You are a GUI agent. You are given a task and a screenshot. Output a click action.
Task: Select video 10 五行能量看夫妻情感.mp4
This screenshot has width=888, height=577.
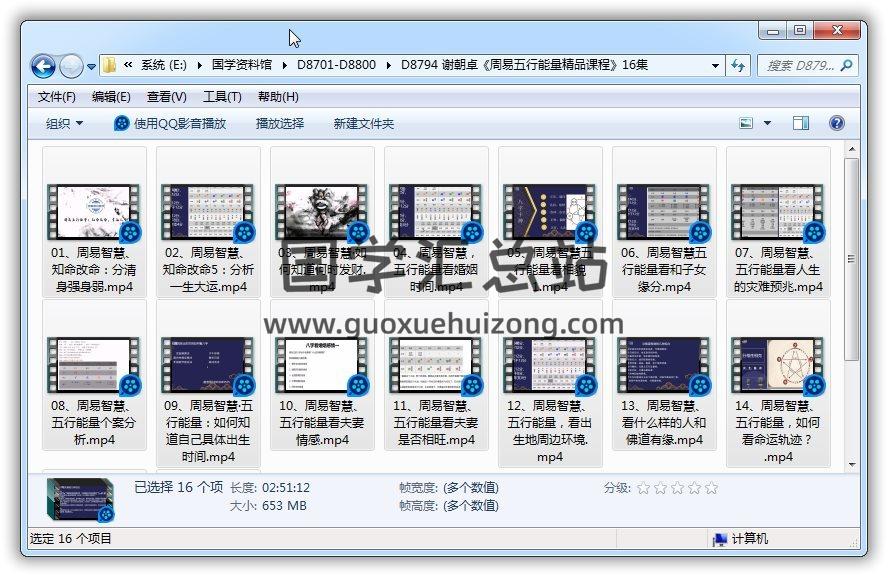322,375
